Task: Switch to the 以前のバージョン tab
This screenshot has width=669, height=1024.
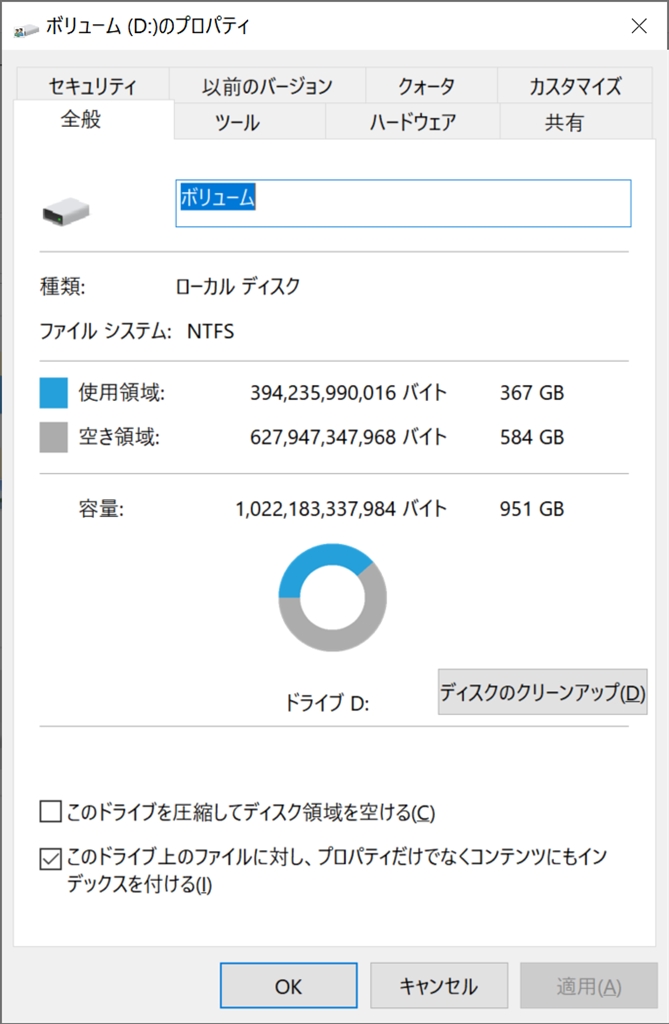Action: [x=267, y=86]
